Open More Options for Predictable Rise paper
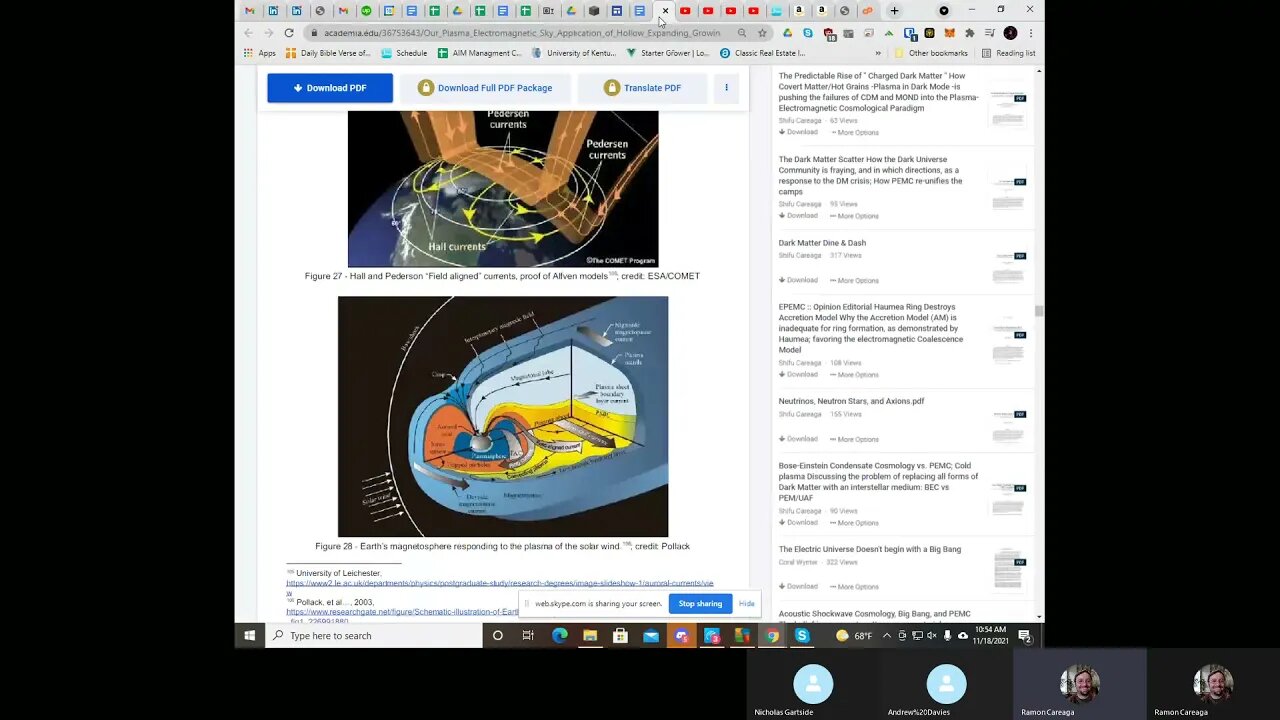 pos(854,132)
